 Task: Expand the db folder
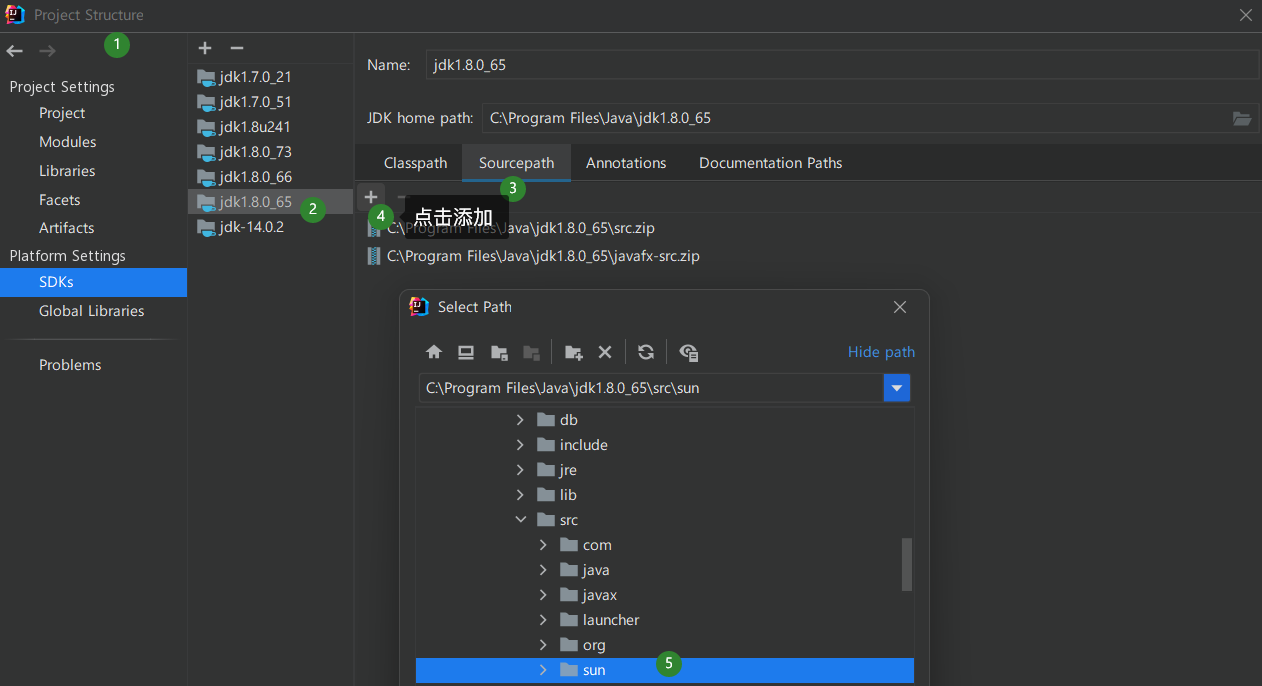(520, 420)
